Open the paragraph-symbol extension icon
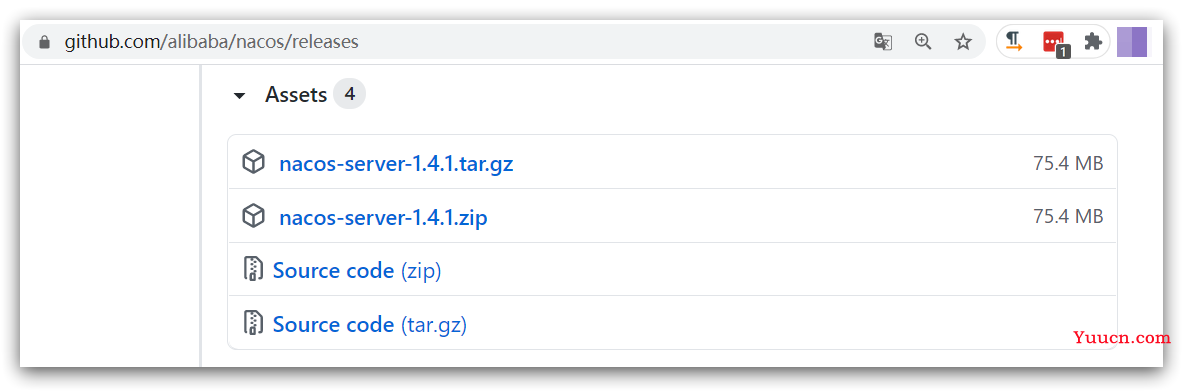The height and width of the screenshot is (392, 1183). [1014, 41]
